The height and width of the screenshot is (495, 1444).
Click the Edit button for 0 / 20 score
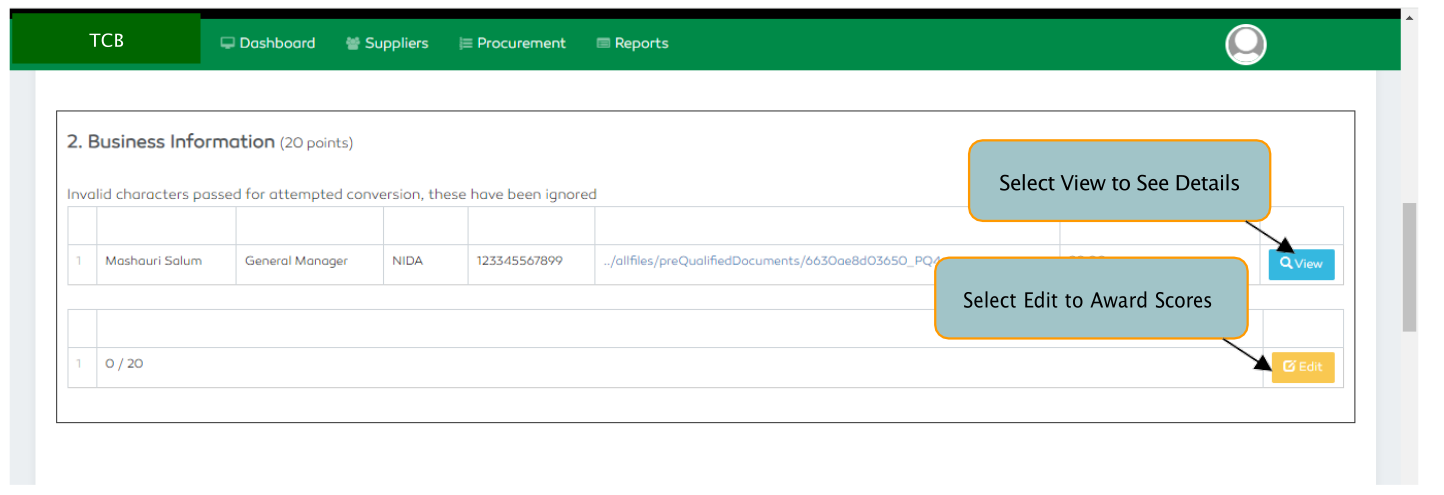pos(1302,367)
